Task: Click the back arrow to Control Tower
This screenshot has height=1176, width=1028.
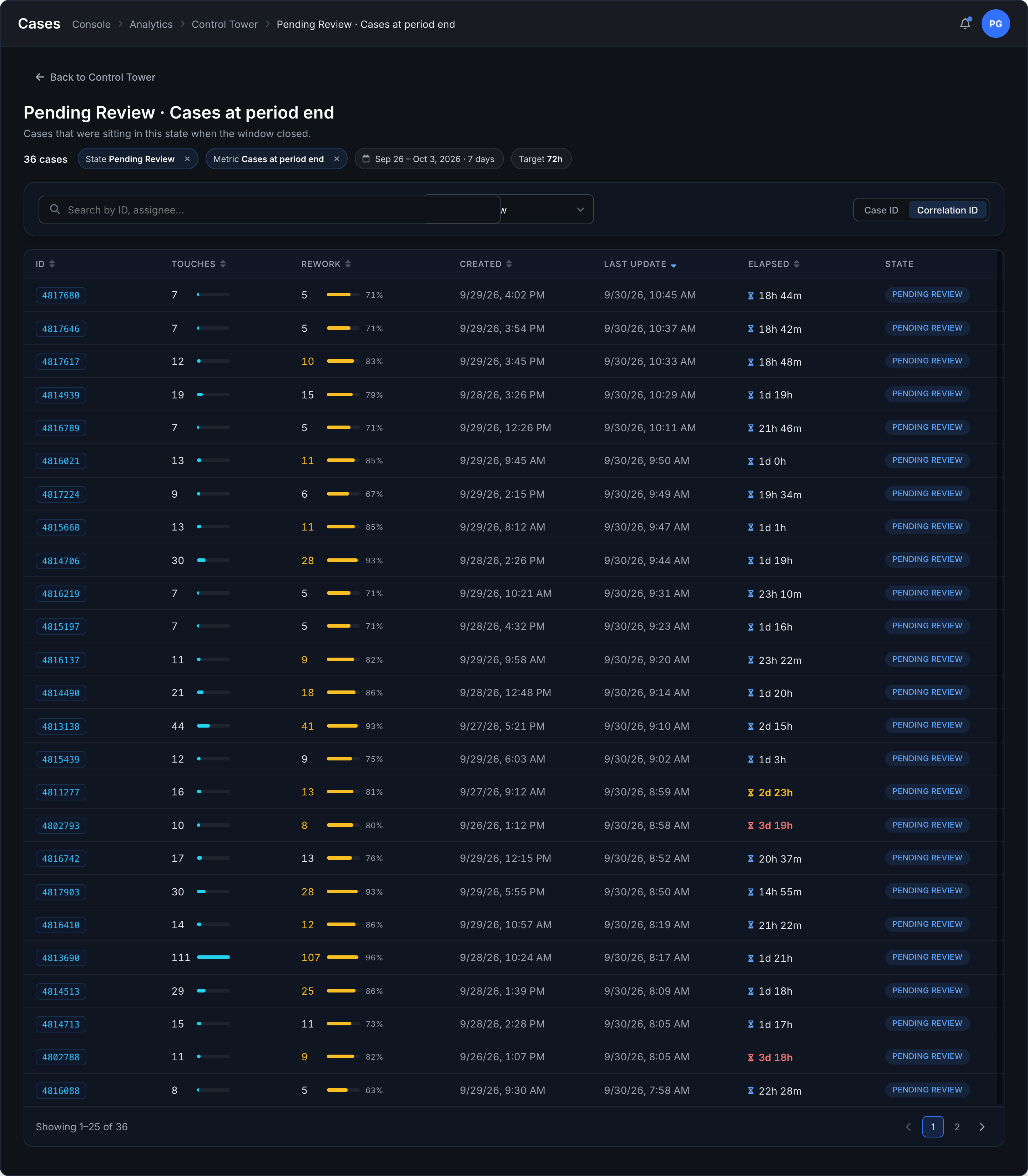Action: coord(40,77)
